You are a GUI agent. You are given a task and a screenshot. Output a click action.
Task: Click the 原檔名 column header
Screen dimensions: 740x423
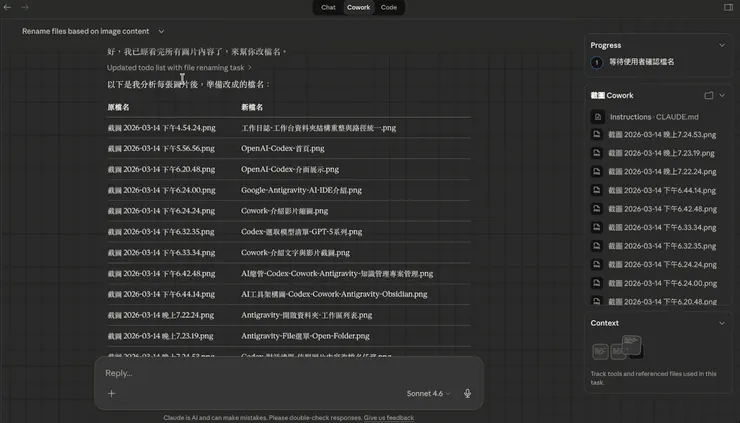coord(118,107)
